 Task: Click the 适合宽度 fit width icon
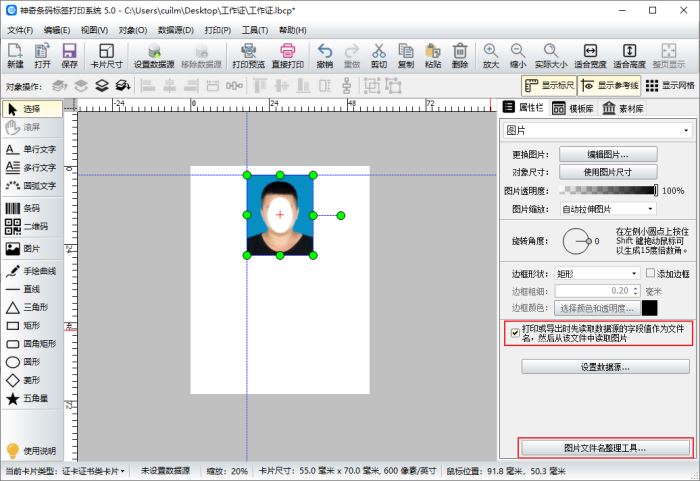tap(591, 54)
